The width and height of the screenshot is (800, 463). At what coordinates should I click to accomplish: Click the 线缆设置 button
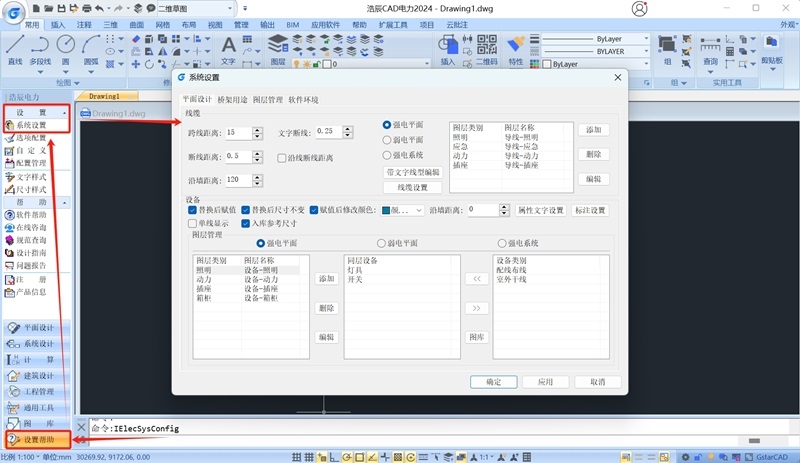[412, 187]
